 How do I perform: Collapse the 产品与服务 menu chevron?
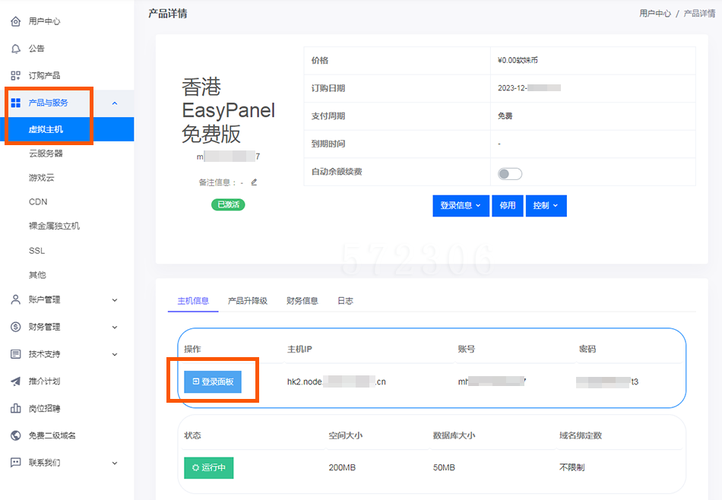tap(115, 103)
